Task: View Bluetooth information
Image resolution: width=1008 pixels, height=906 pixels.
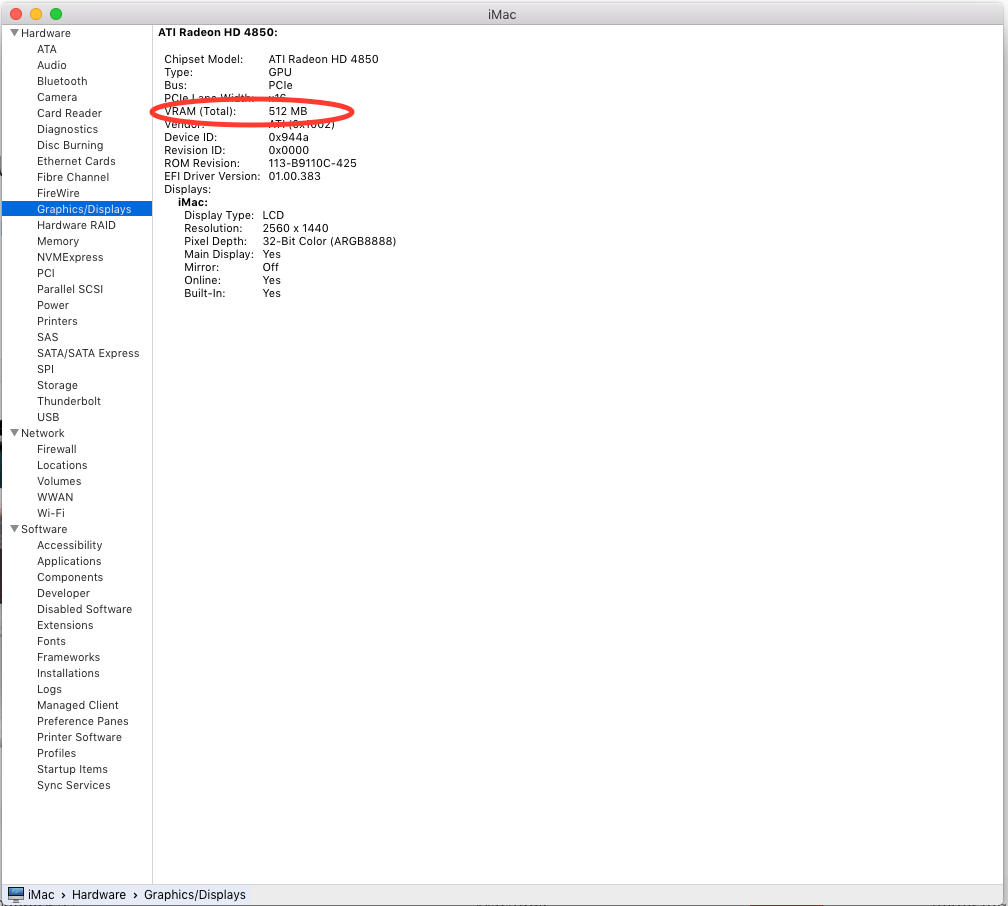Action: tap(61, 81)
